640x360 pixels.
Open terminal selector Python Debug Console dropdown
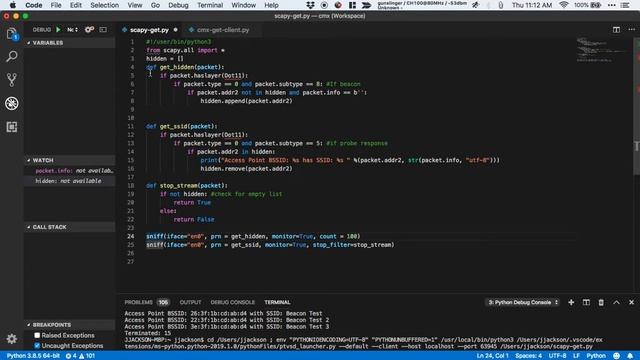tap(523, 302)
